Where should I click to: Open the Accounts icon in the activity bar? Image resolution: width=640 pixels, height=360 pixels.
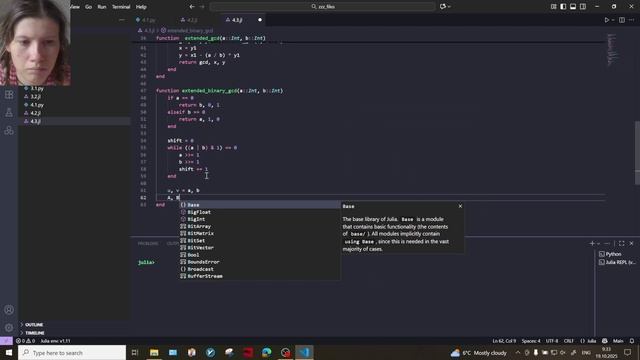(x=9, y=310)
